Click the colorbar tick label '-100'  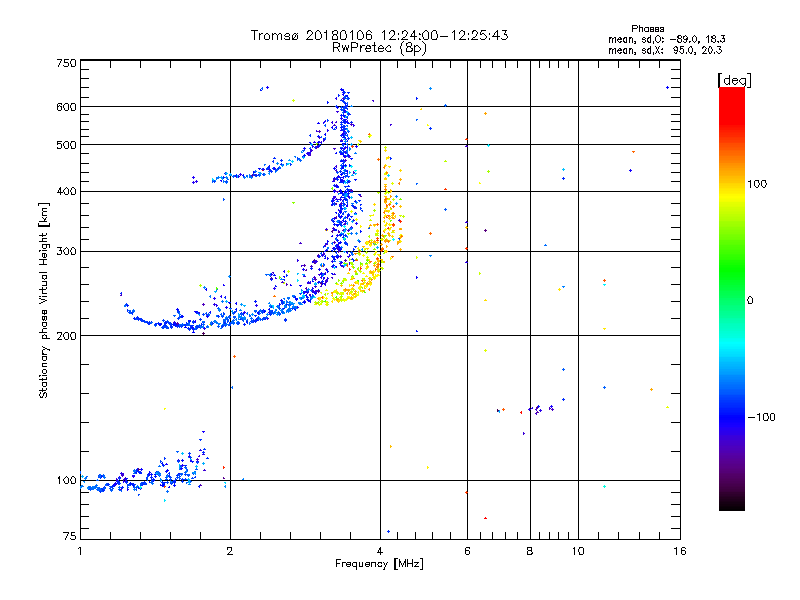[x=761, y=417]
